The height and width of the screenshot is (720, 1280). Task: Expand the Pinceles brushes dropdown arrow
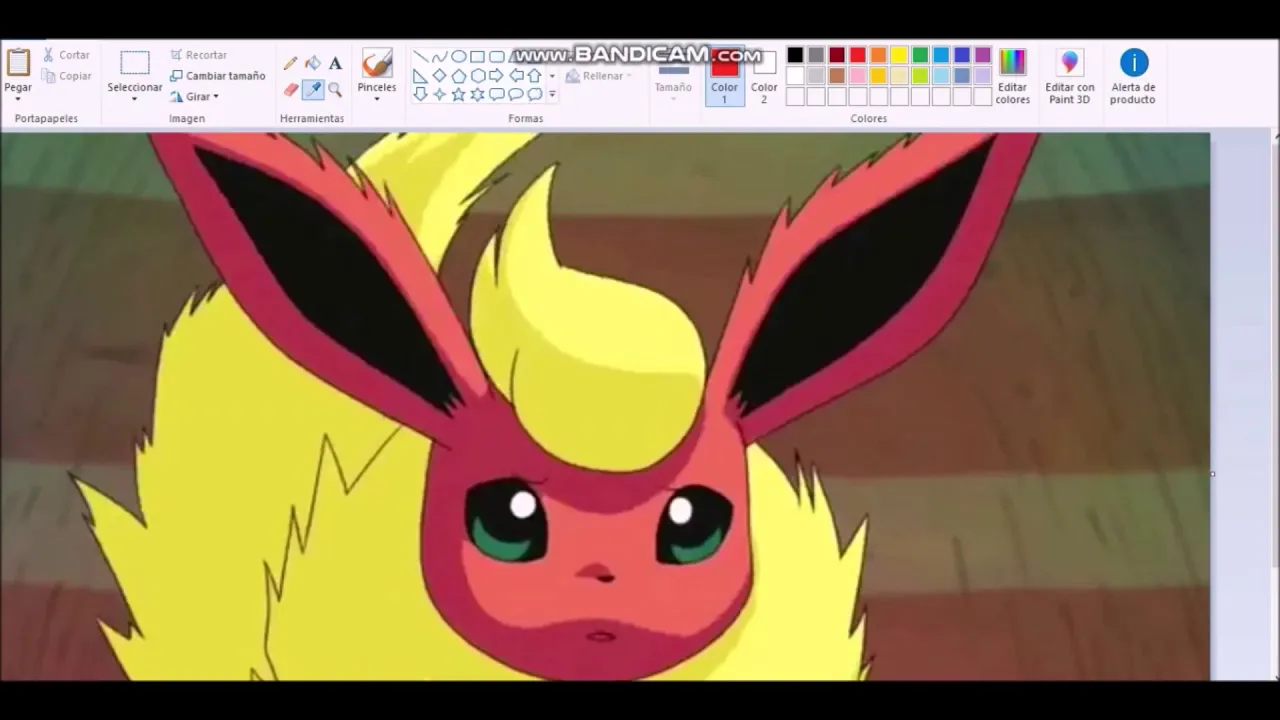point(377,100)
